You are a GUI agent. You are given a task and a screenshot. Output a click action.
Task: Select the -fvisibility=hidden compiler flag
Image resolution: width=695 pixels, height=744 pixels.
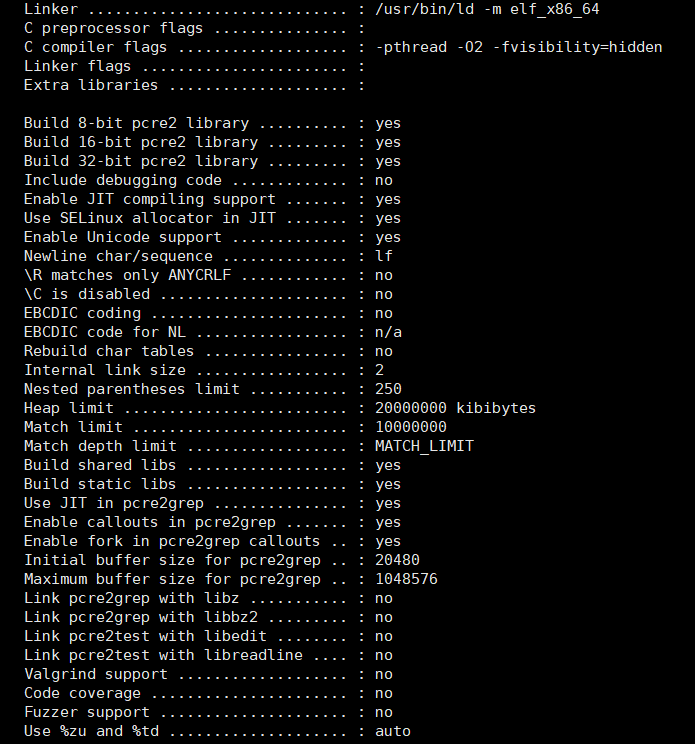577,47
